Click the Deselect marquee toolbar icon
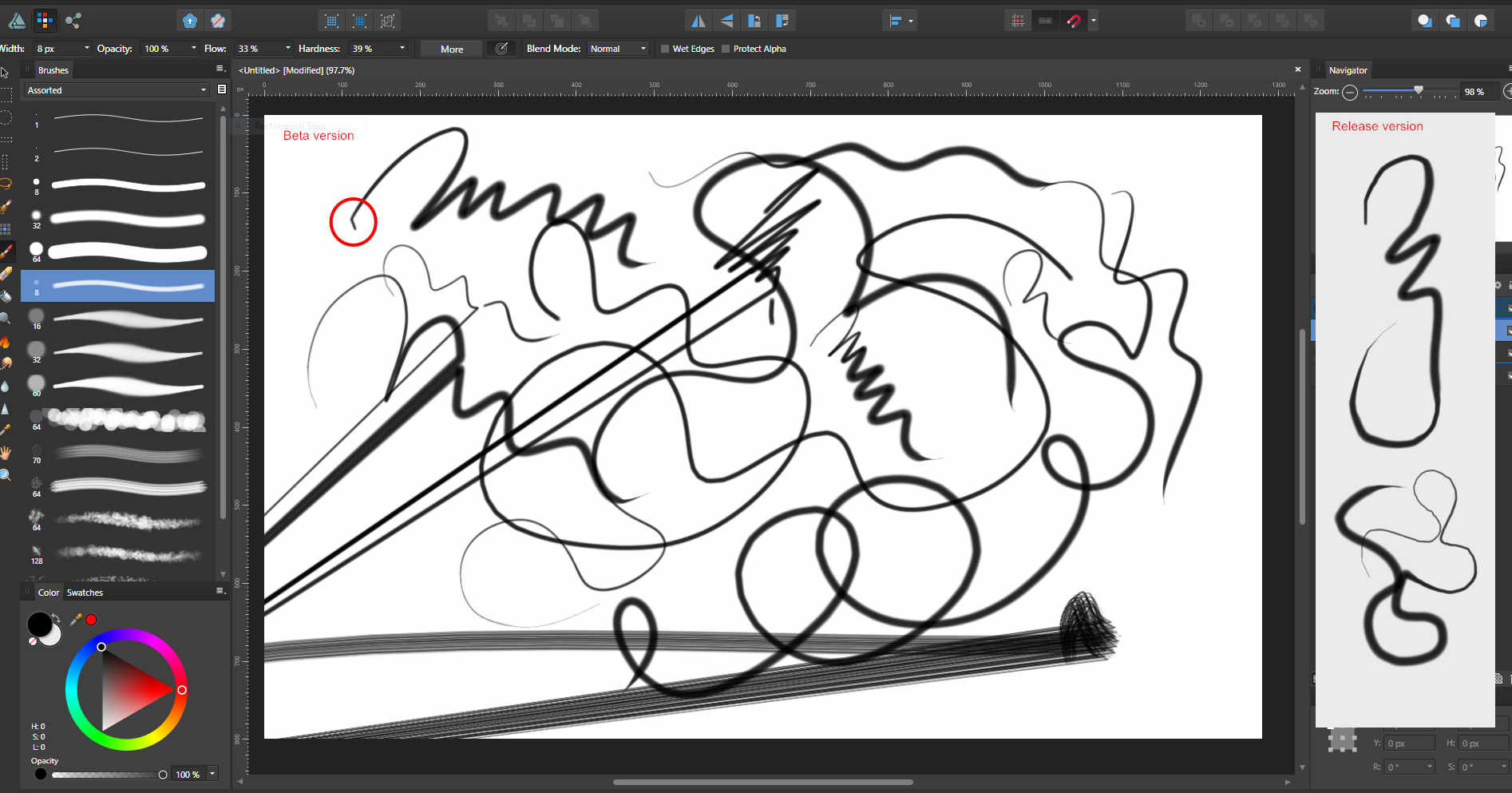 360,21
